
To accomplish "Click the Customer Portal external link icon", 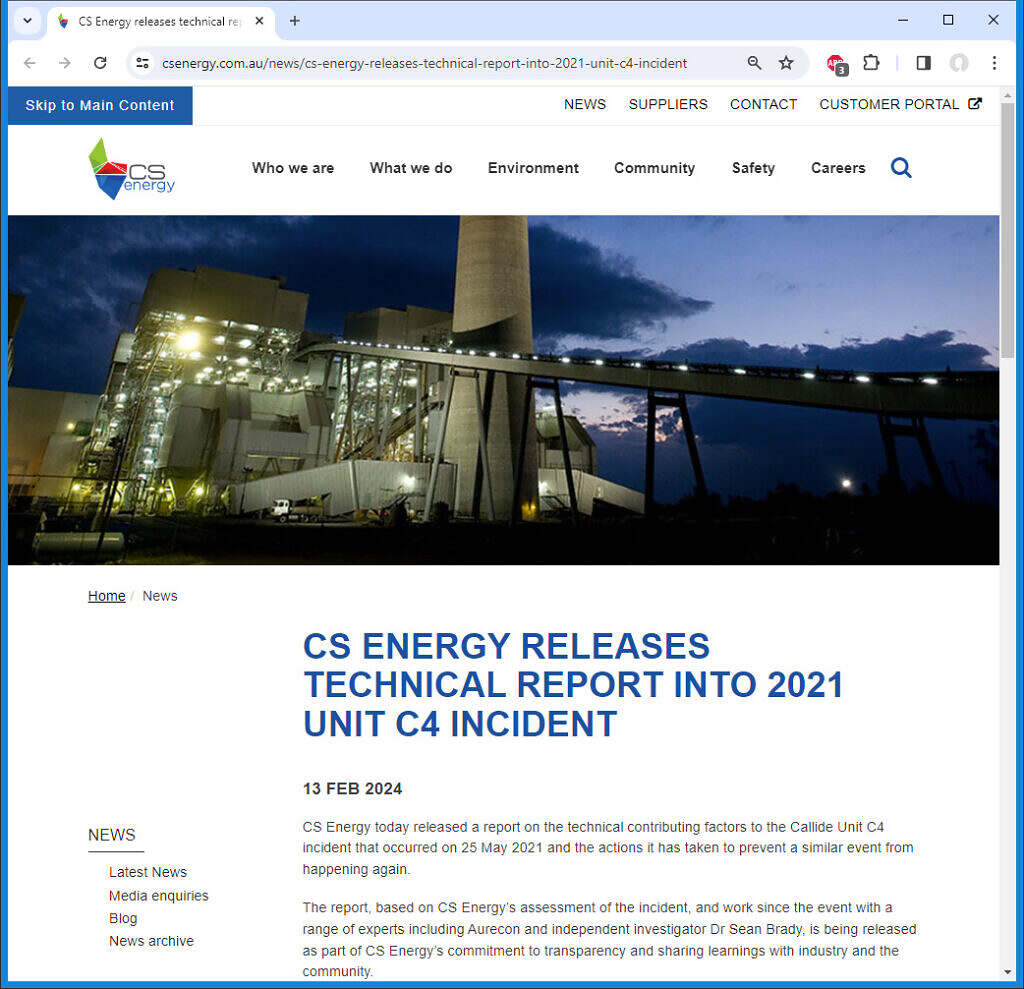I will [x=974, y=103].
